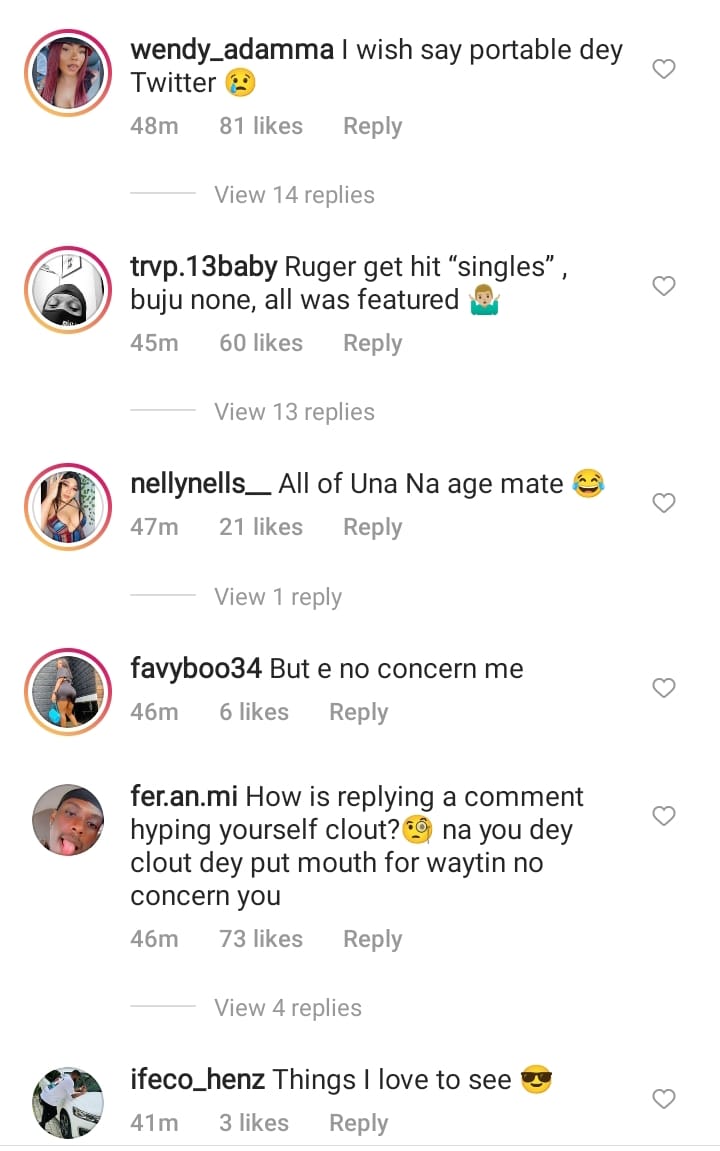Like wendy_adamma's comment with the heart

pyautogui.click(x=664, y=69)
